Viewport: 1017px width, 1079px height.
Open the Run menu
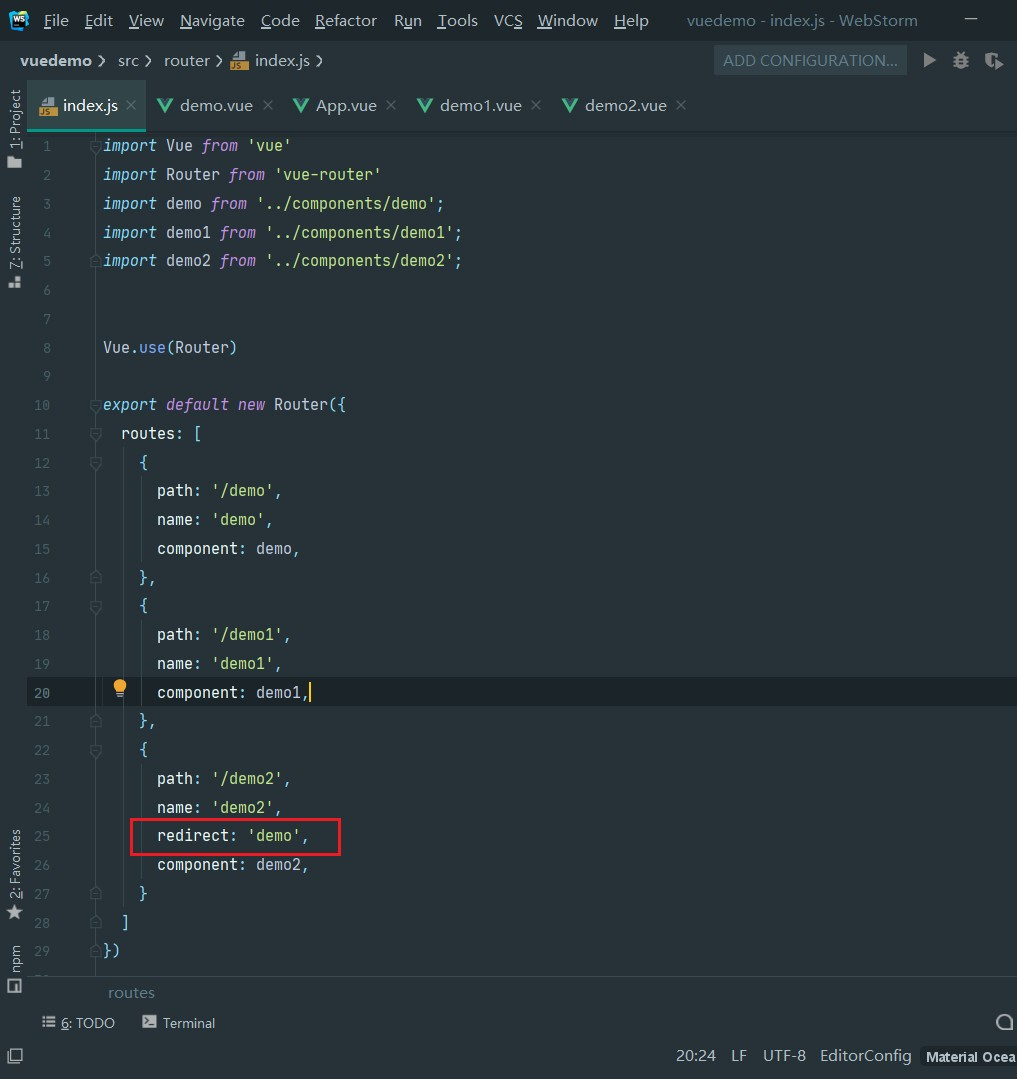tap(407, 21)
